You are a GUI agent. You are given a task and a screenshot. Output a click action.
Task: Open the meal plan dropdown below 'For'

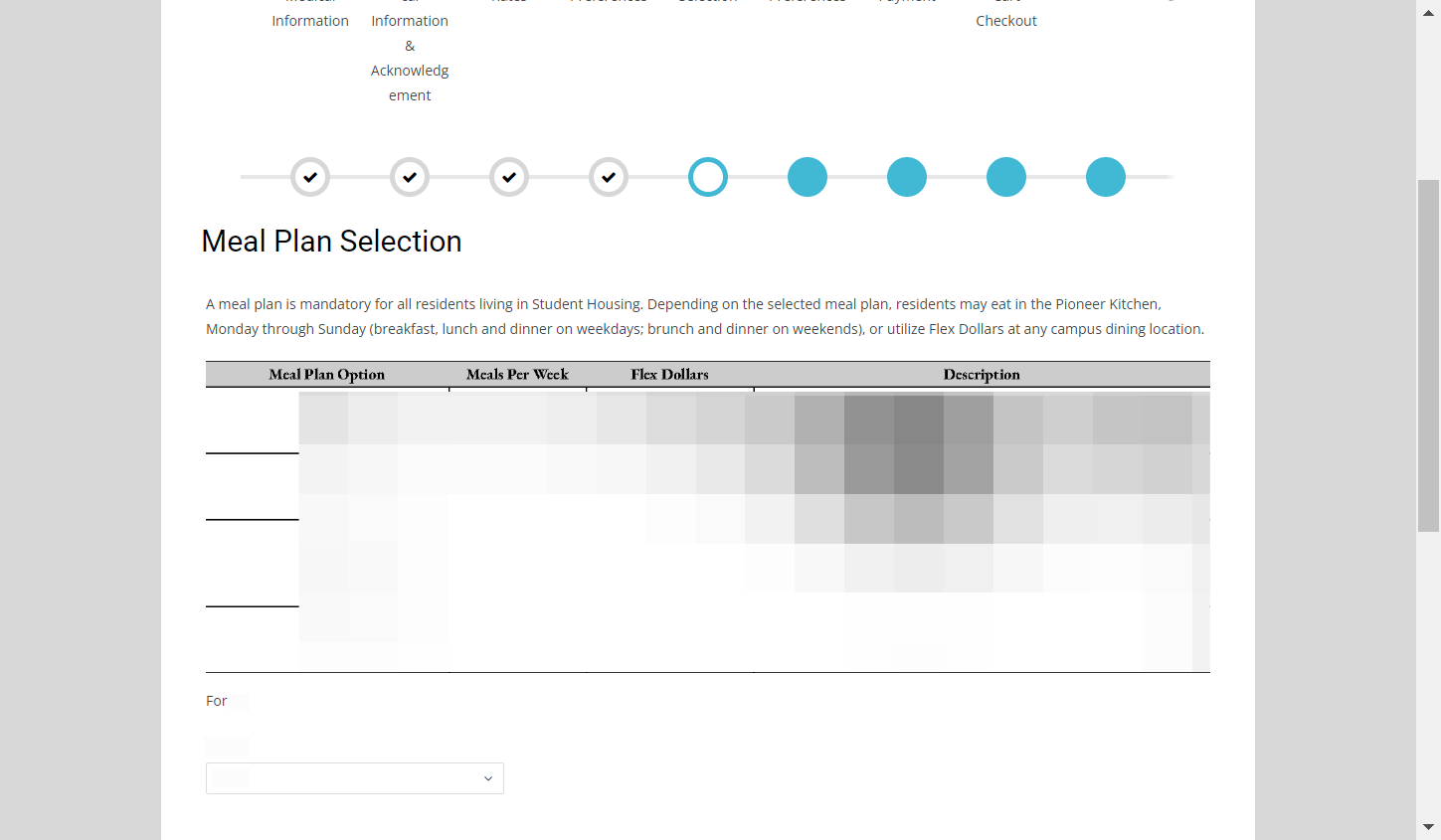click(355, 778)
